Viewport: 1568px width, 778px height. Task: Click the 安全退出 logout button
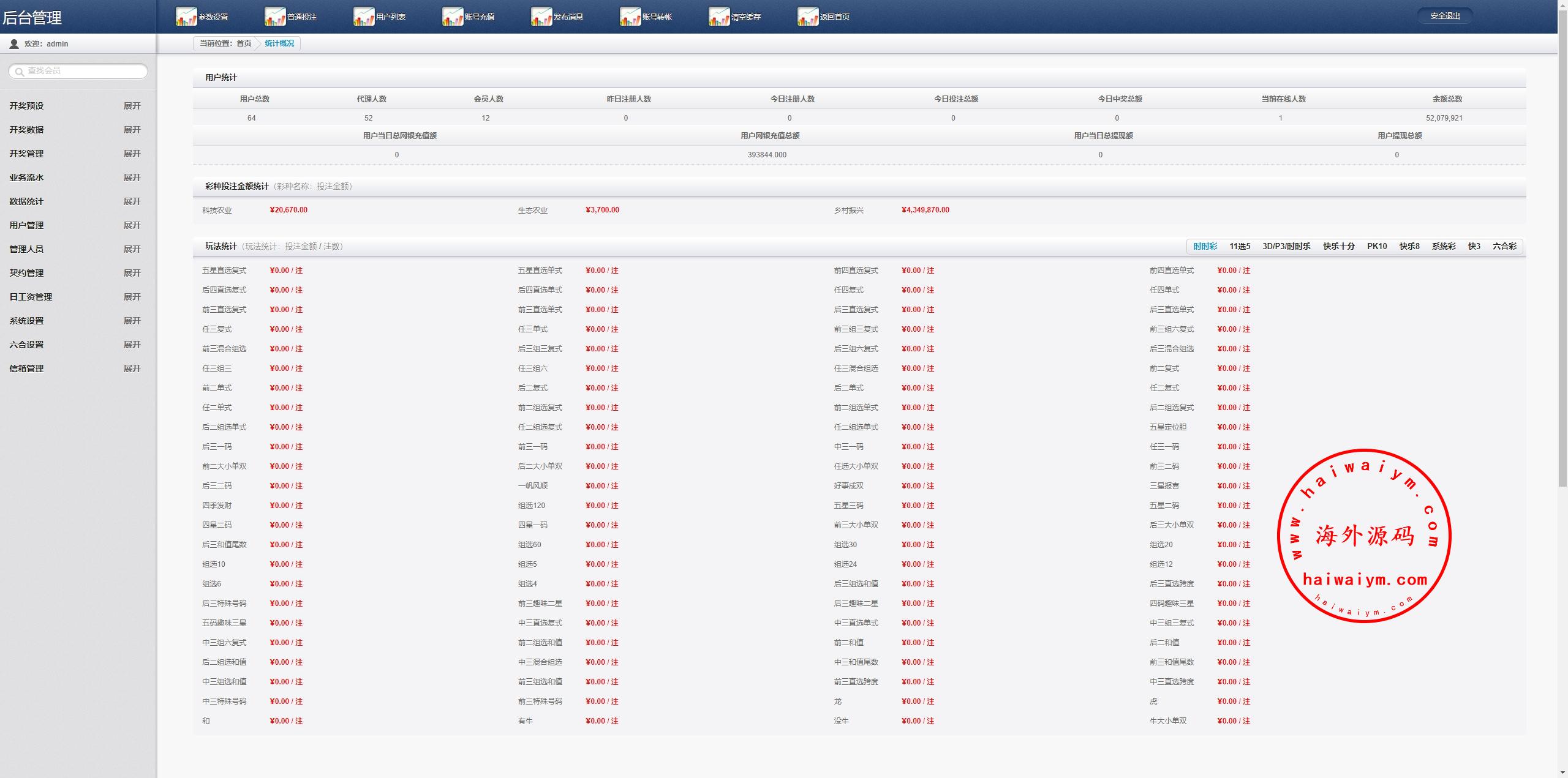pos(1444,16)
